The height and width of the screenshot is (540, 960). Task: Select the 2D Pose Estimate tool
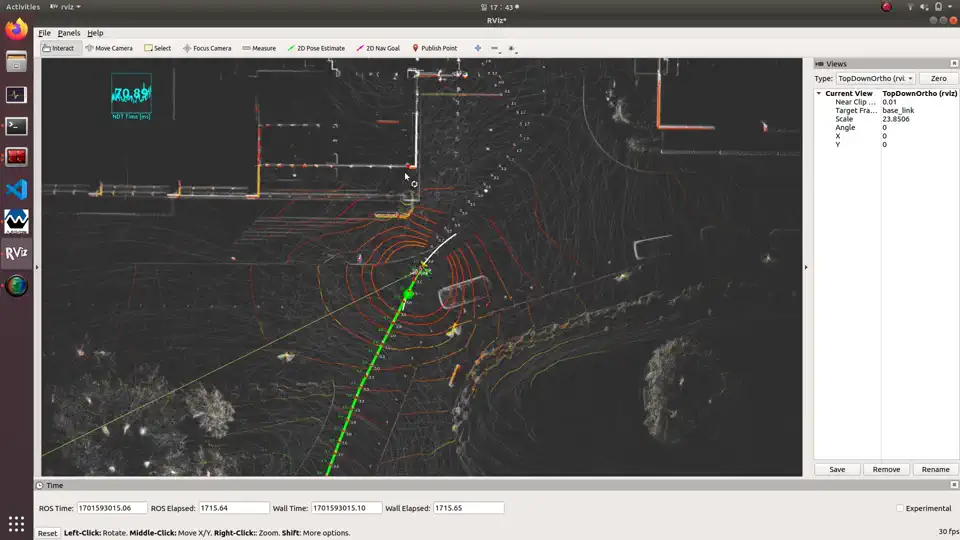point(316,48)
